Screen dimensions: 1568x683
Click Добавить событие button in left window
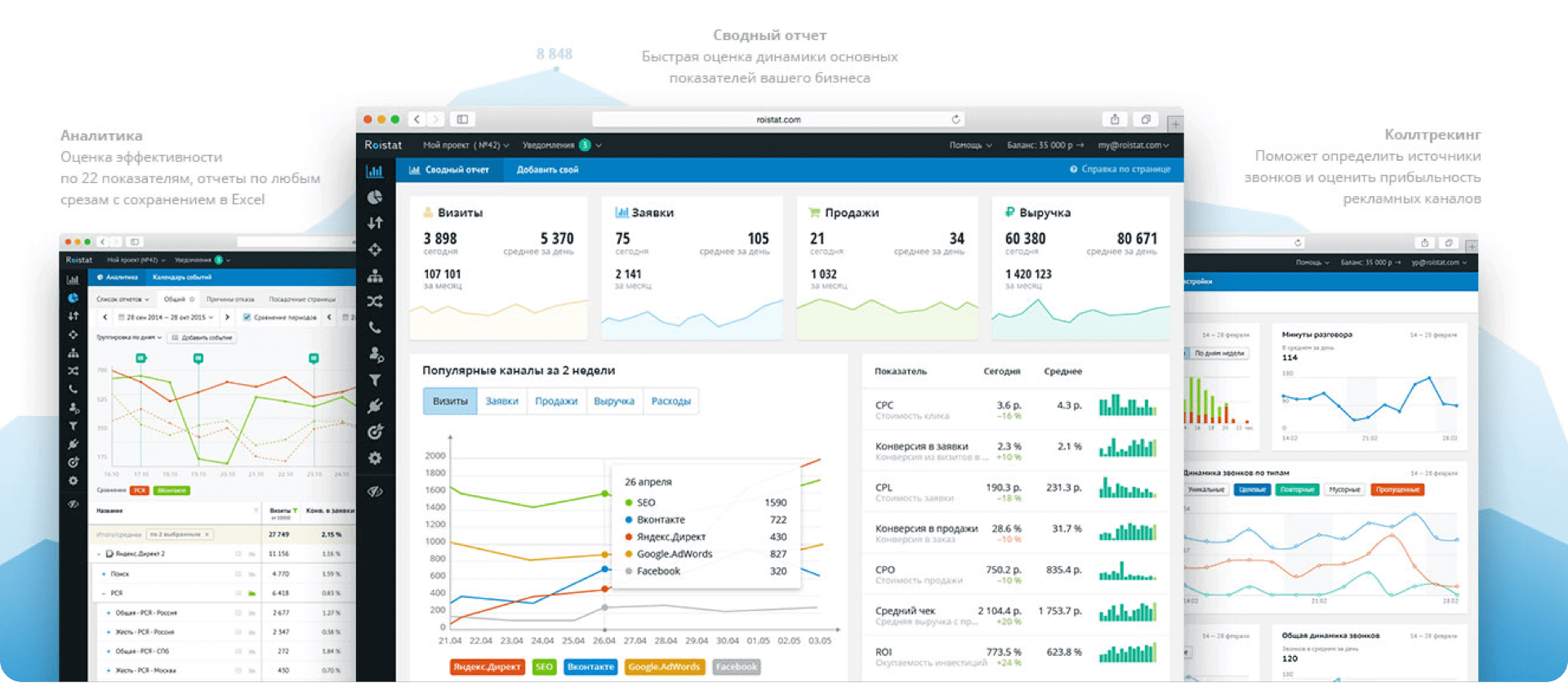pyautogui.click(x=202, y=337)
